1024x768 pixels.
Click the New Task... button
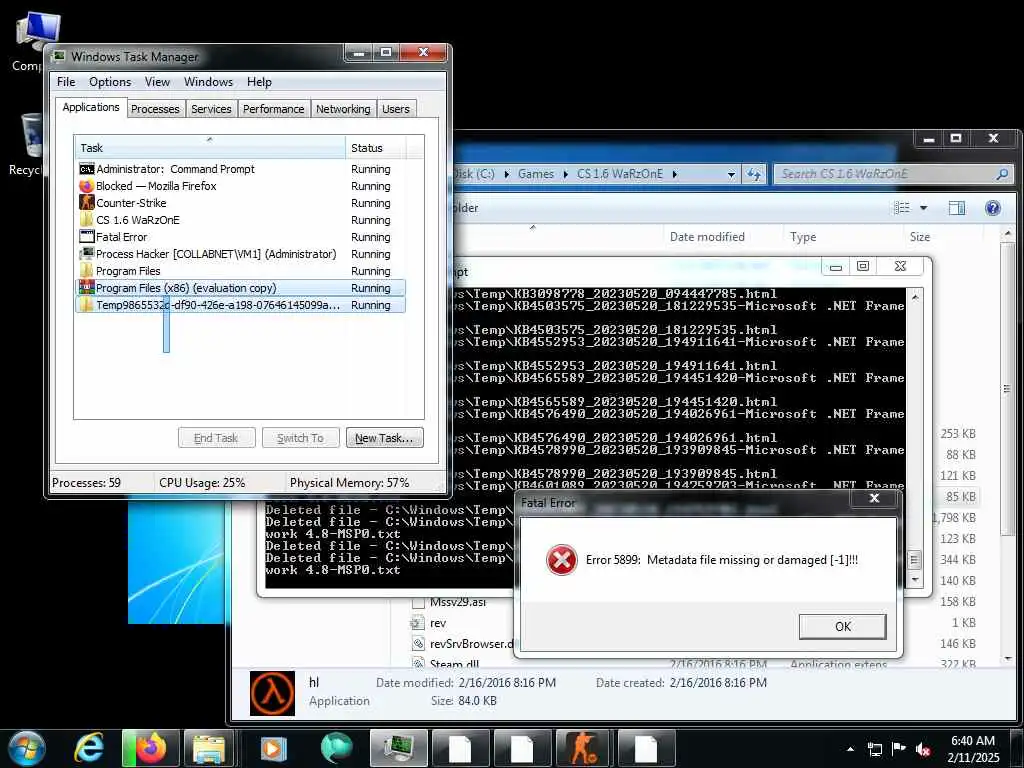point(385,438)
